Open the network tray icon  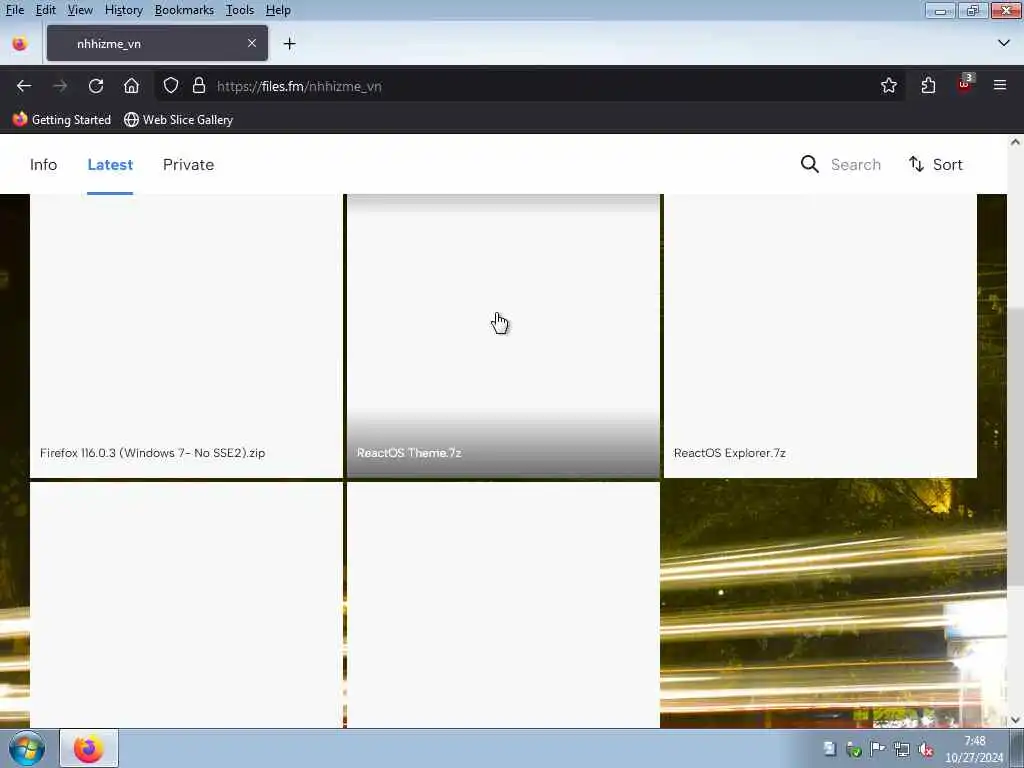[x=902, y=749]
